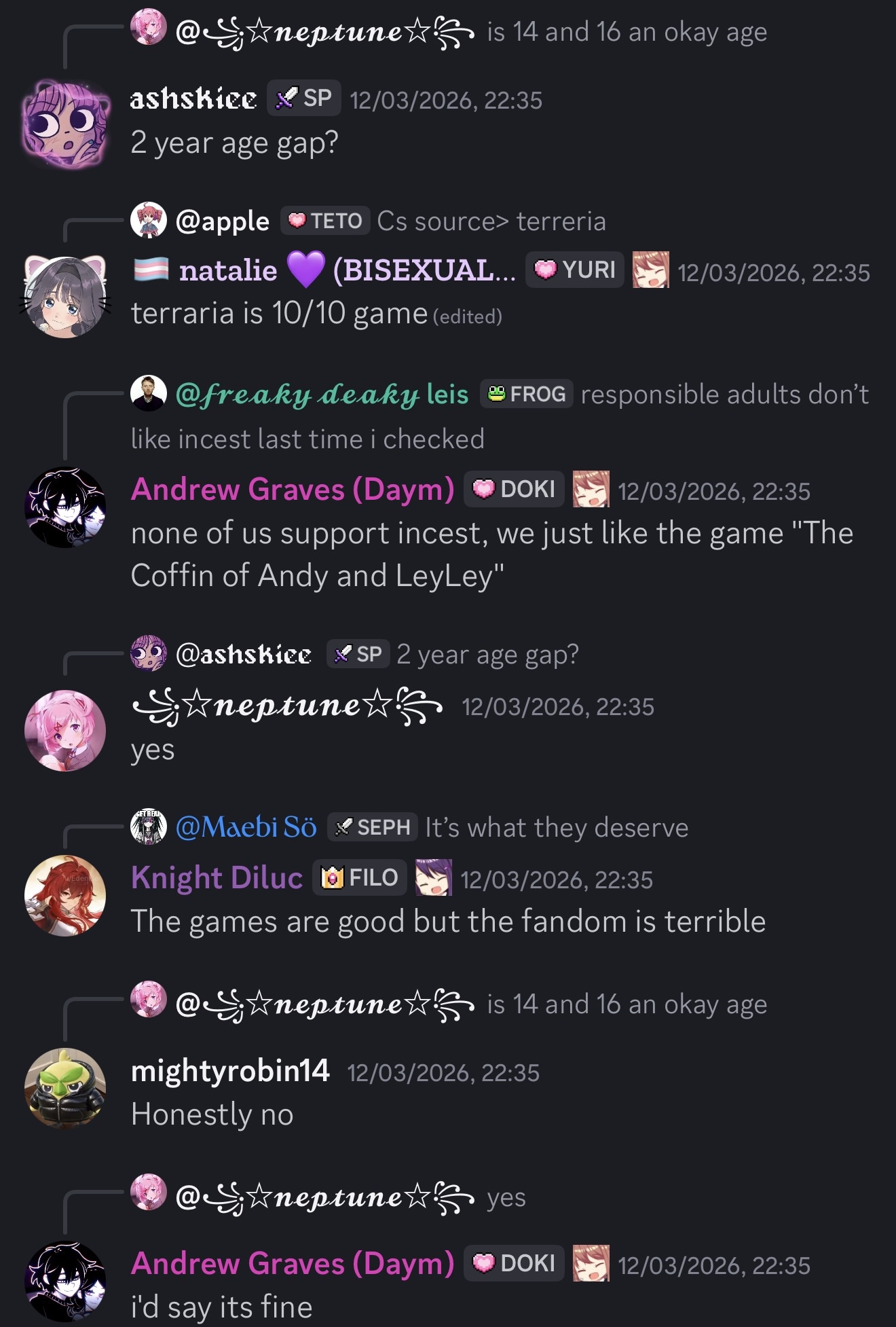Tap mightyrobin14's green character avatar
This screenshot has height=1327, width=896.
point(65,1089)
